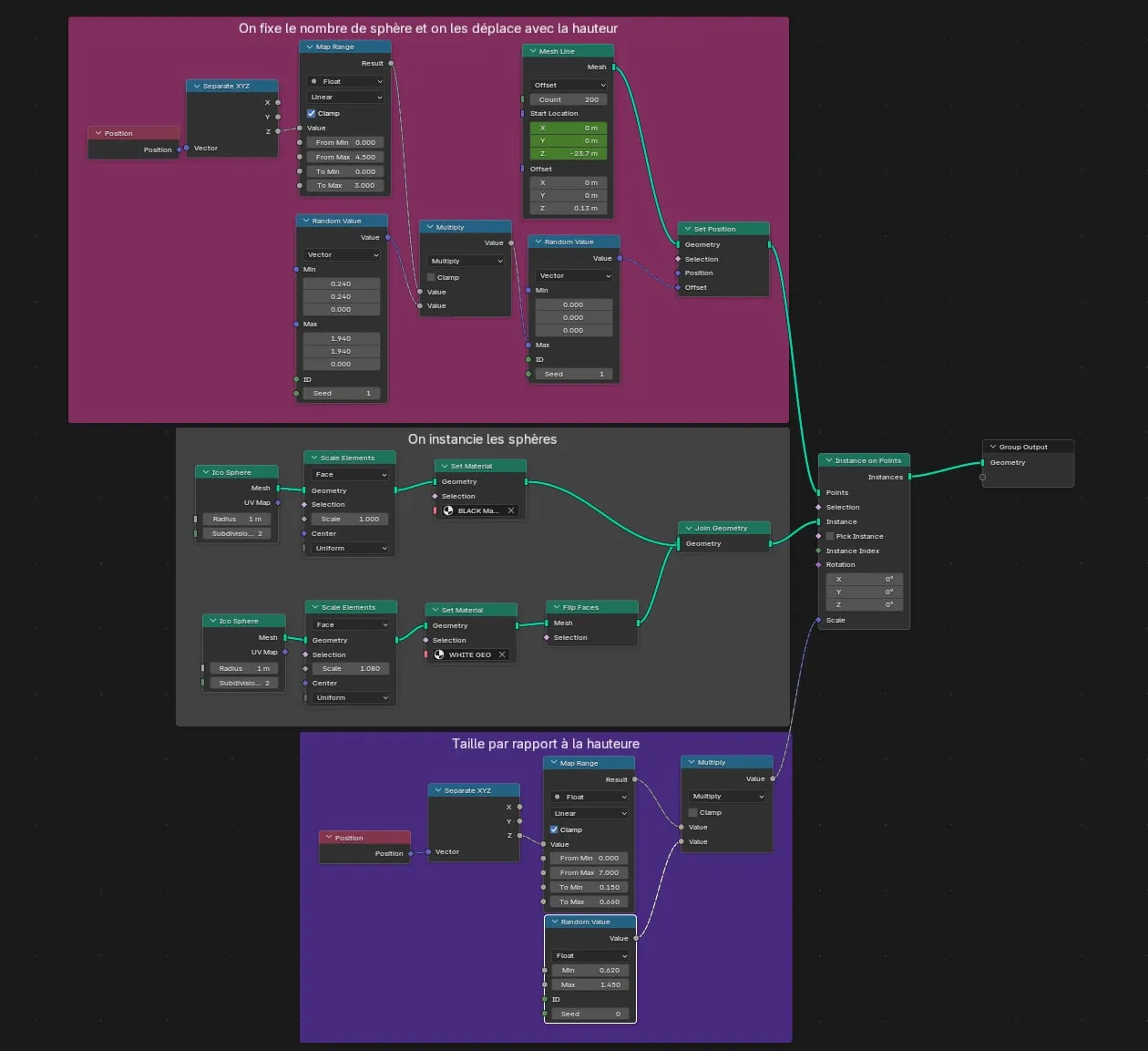Viewport: 1148px width, 1051px height.
Task: Click the Min 0.620 field in Random Value
Action: point(590,970)
